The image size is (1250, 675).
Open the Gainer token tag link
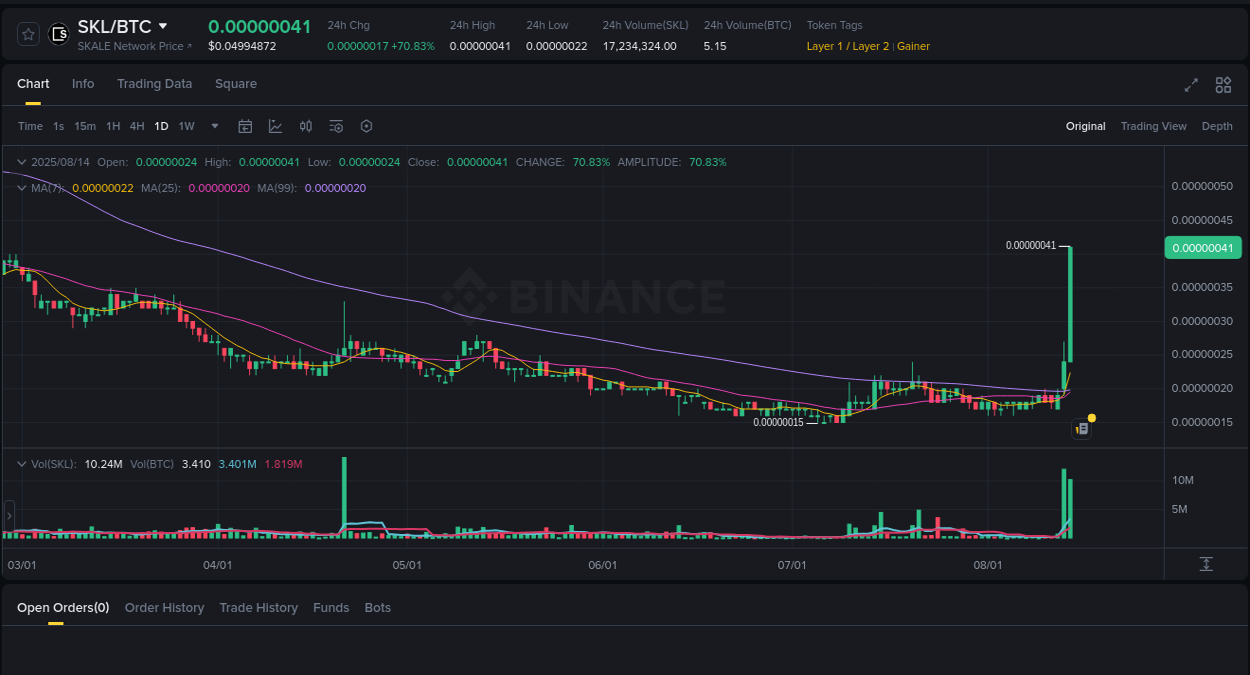point(913,46)
